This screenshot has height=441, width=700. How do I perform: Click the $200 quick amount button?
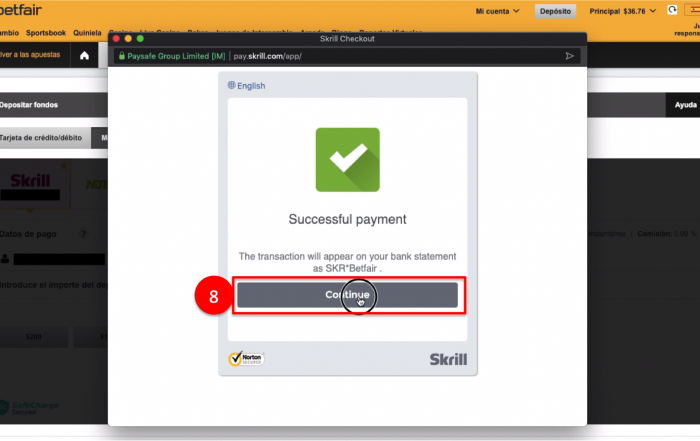pos(33,337)
